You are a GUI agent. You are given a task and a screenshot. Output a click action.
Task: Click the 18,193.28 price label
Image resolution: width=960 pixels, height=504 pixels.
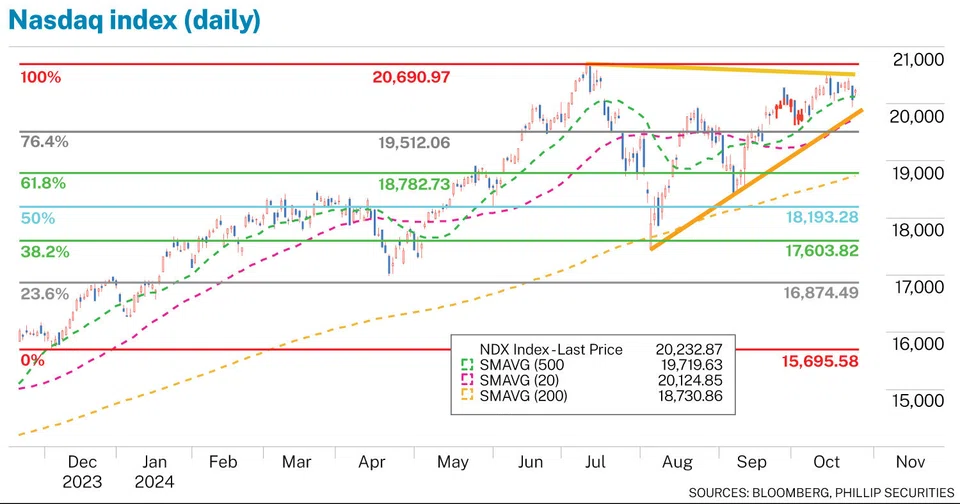coord(817,218)
